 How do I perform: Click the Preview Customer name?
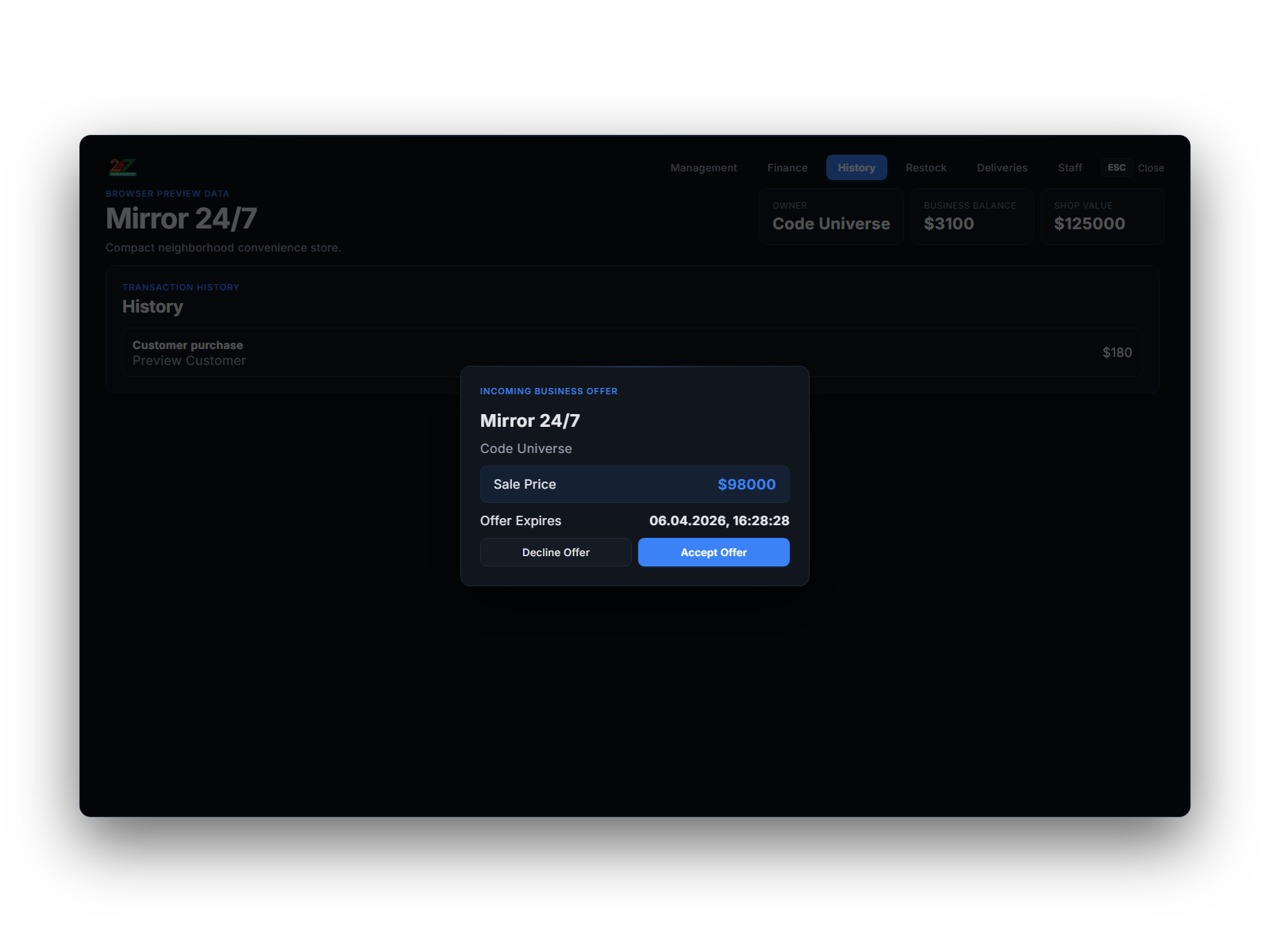[x=189, y=360]
